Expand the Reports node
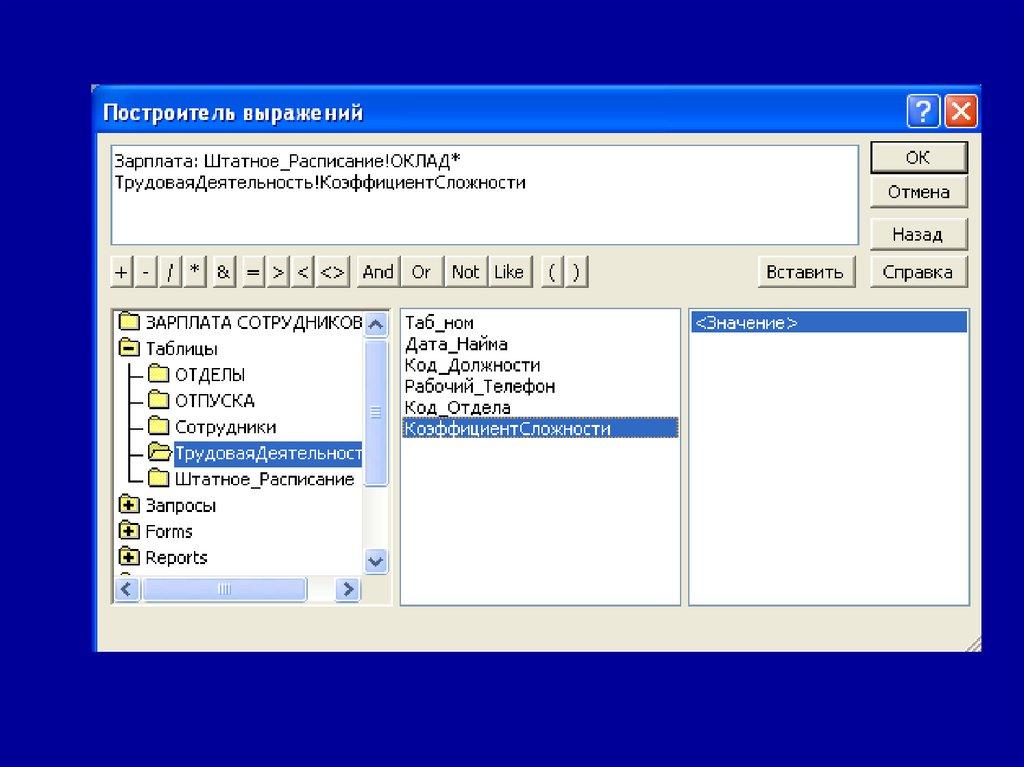Image resolution: width=1024 pixels, height=767 pixels. click(x=128, y=558)
